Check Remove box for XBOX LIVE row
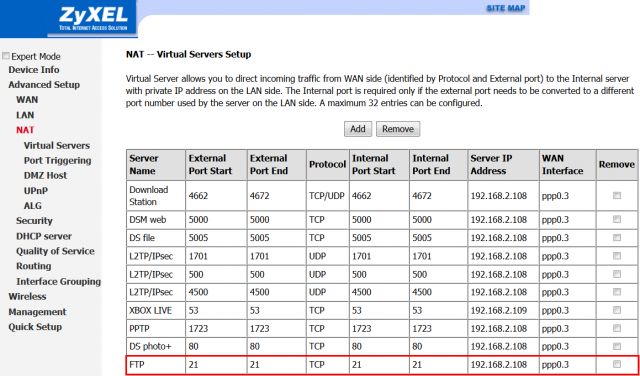Viewport: 640px width, 376px height. click(x=617, y=310)
